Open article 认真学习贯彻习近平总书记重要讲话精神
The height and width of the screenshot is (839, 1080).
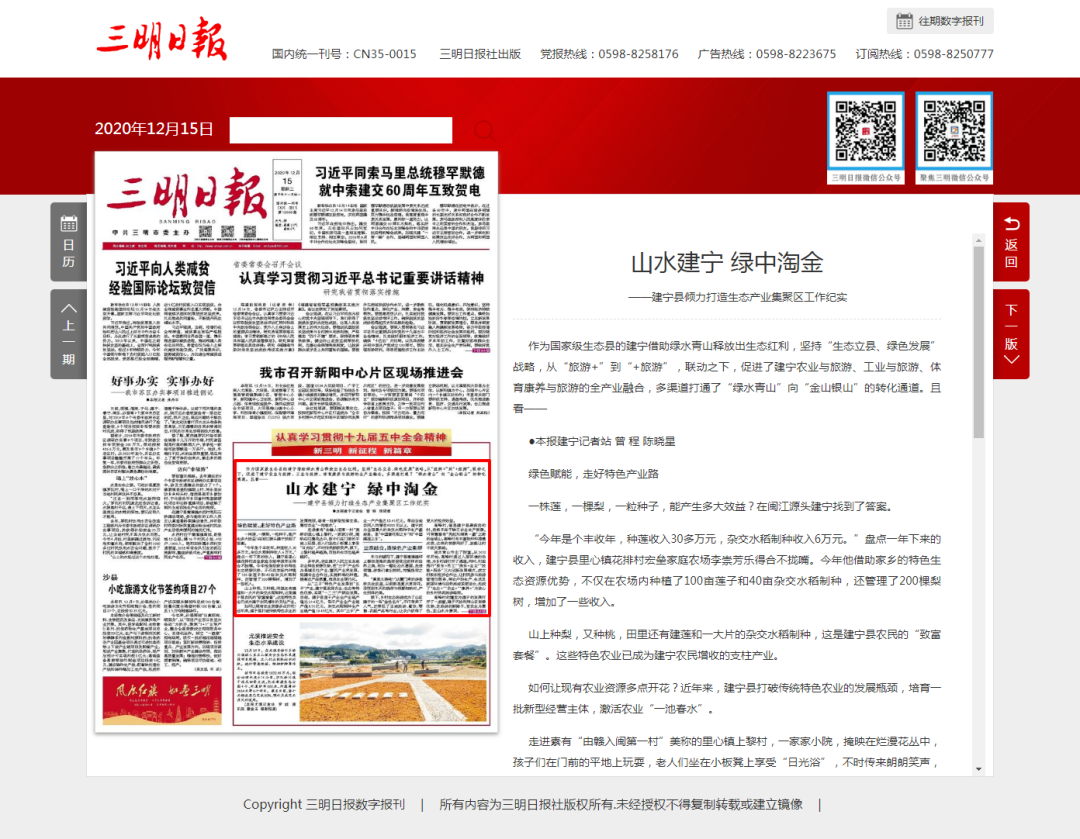click(x=362, y=278)
